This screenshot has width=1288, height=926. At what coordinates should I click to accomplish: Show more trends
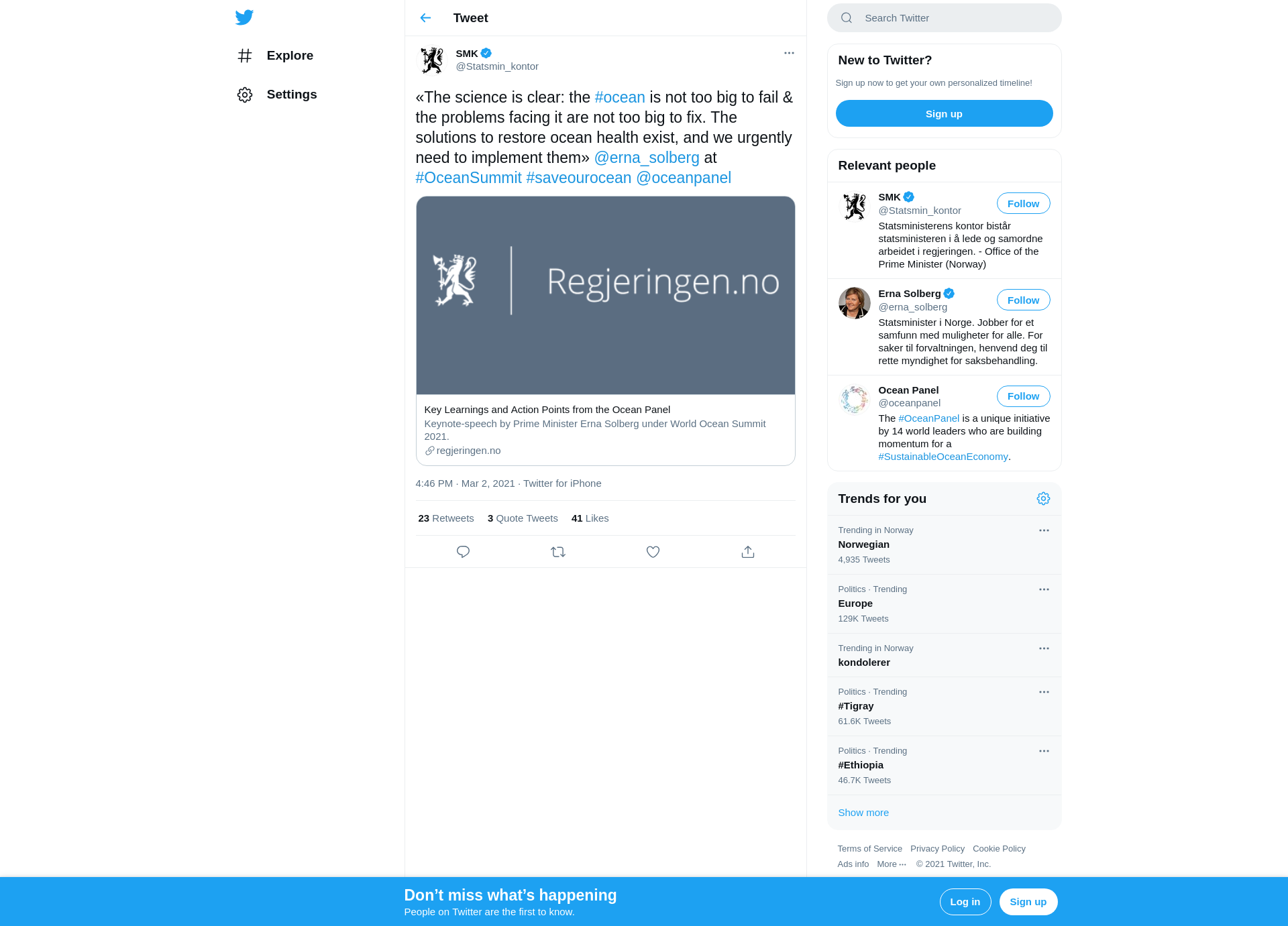(863, 813)
